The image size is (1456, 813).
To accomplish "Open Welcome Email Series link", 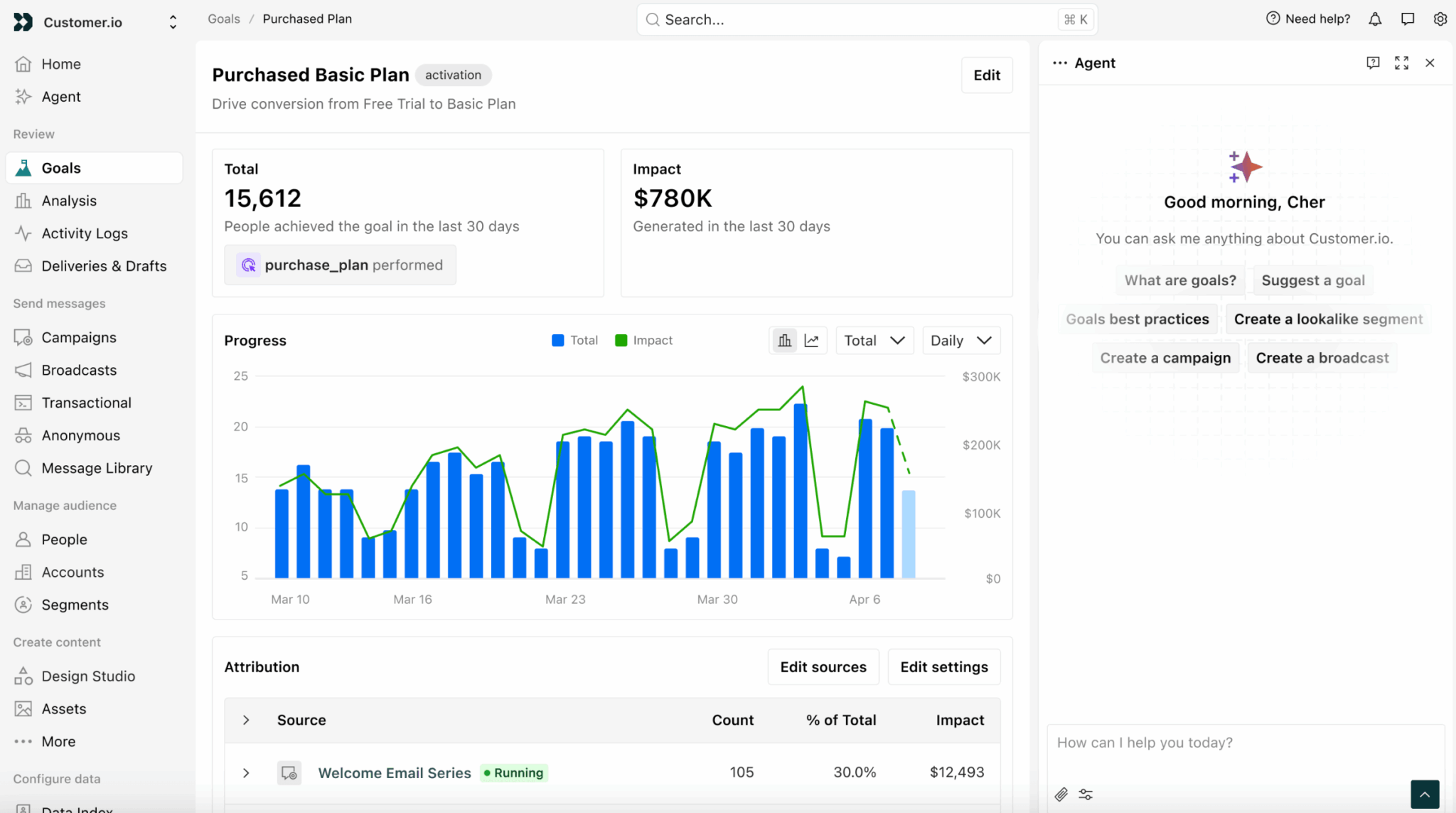I will pos(395,773).
